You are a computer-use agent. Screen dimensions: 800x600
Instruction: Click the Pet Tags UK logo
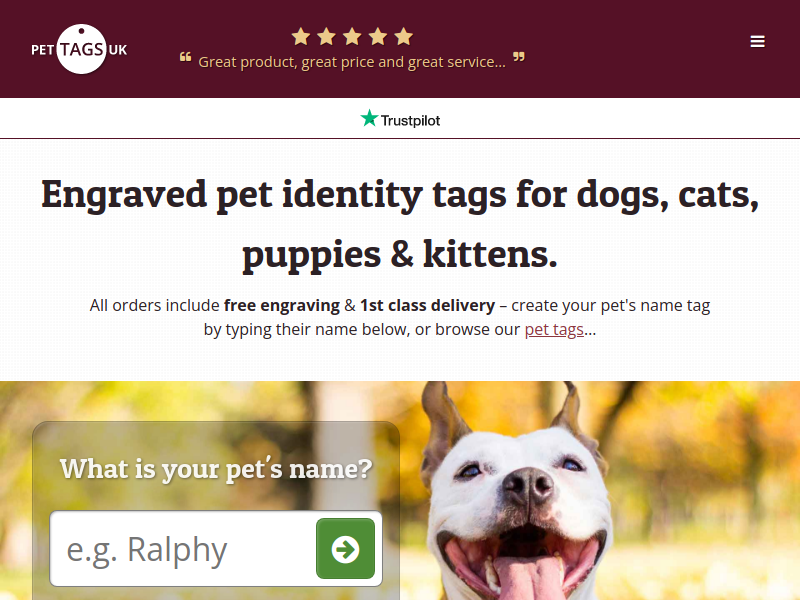click(79, 49)
